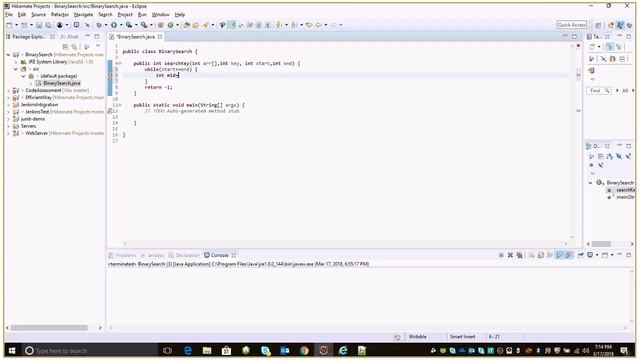Switch to the JUnit tab beside Package Explorer
The width and height of the screenshot is (640, 360).
point(70,37)
